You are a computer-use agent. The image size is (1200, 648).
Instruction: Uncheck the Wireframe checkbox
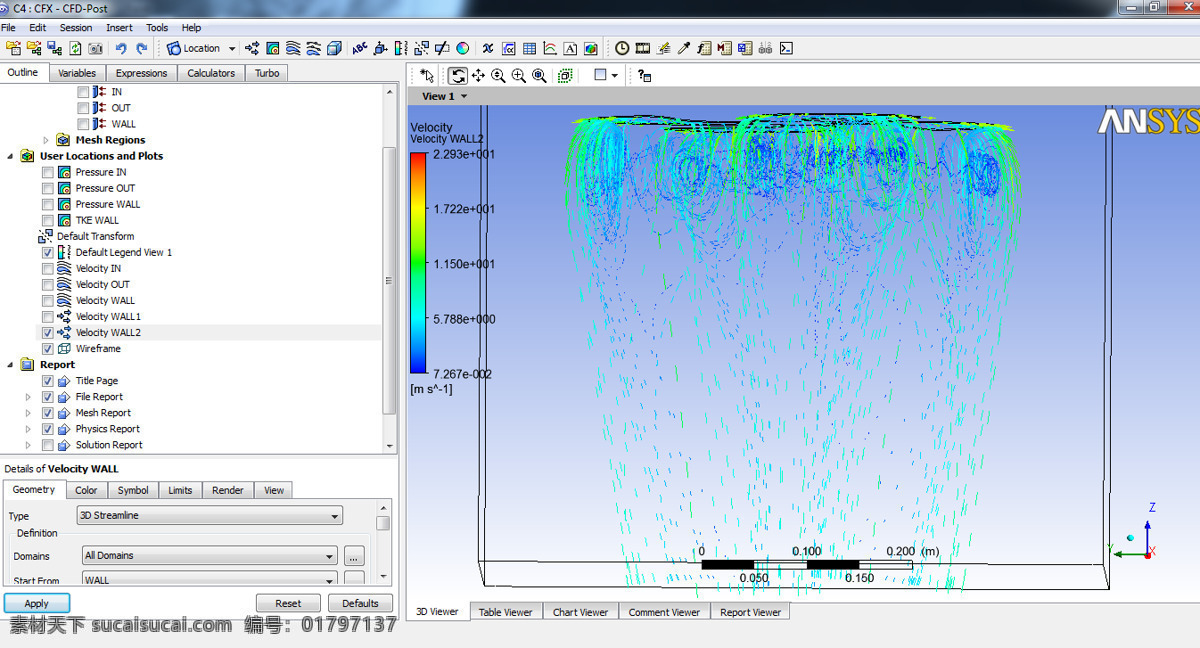(x=48, y=348)
